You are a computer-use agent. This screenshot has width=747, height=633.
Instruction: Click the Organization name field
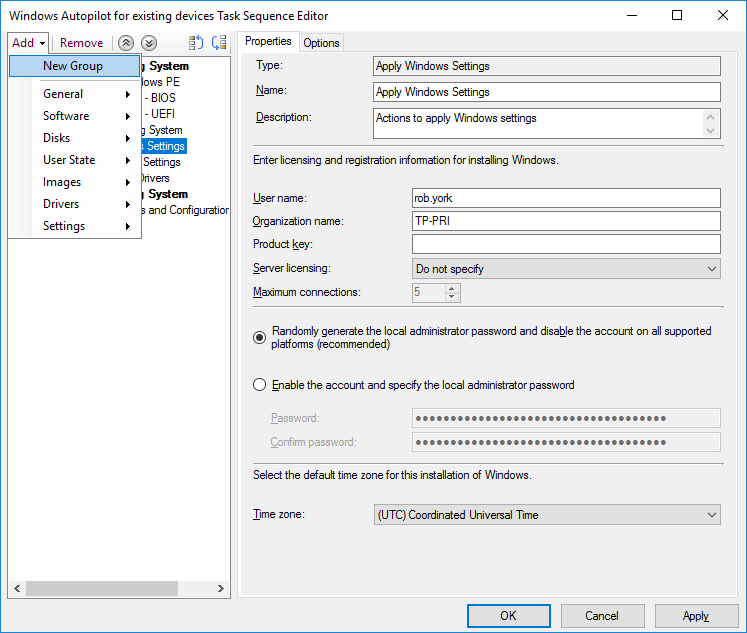click(x=566, y=221)
